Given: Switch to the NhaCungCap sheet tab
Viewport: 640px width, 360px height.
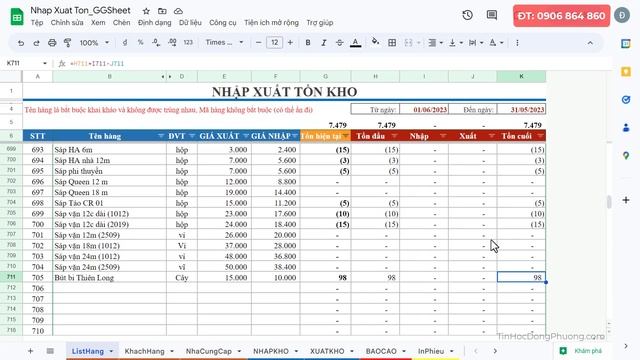Looking at the screenshot, I should [x=209, y=351].
